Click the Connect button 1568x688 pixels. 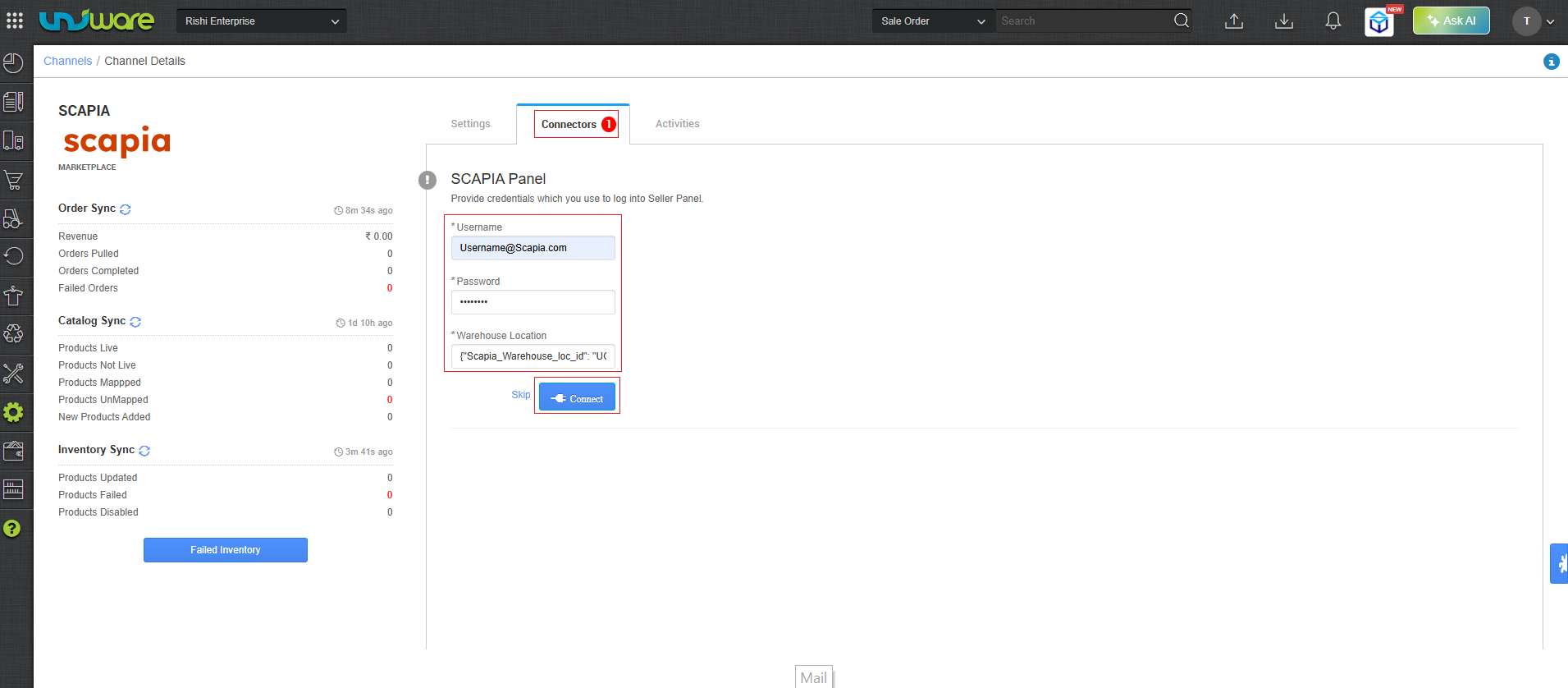[x=577, y=397]
